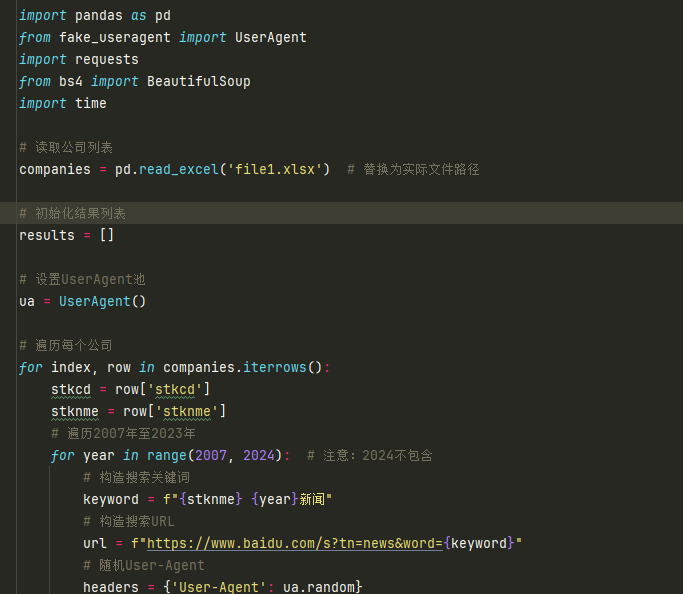The image size is (683, 594).
Task: Click 'import pandas as pd' line
Action: (95, 16)
